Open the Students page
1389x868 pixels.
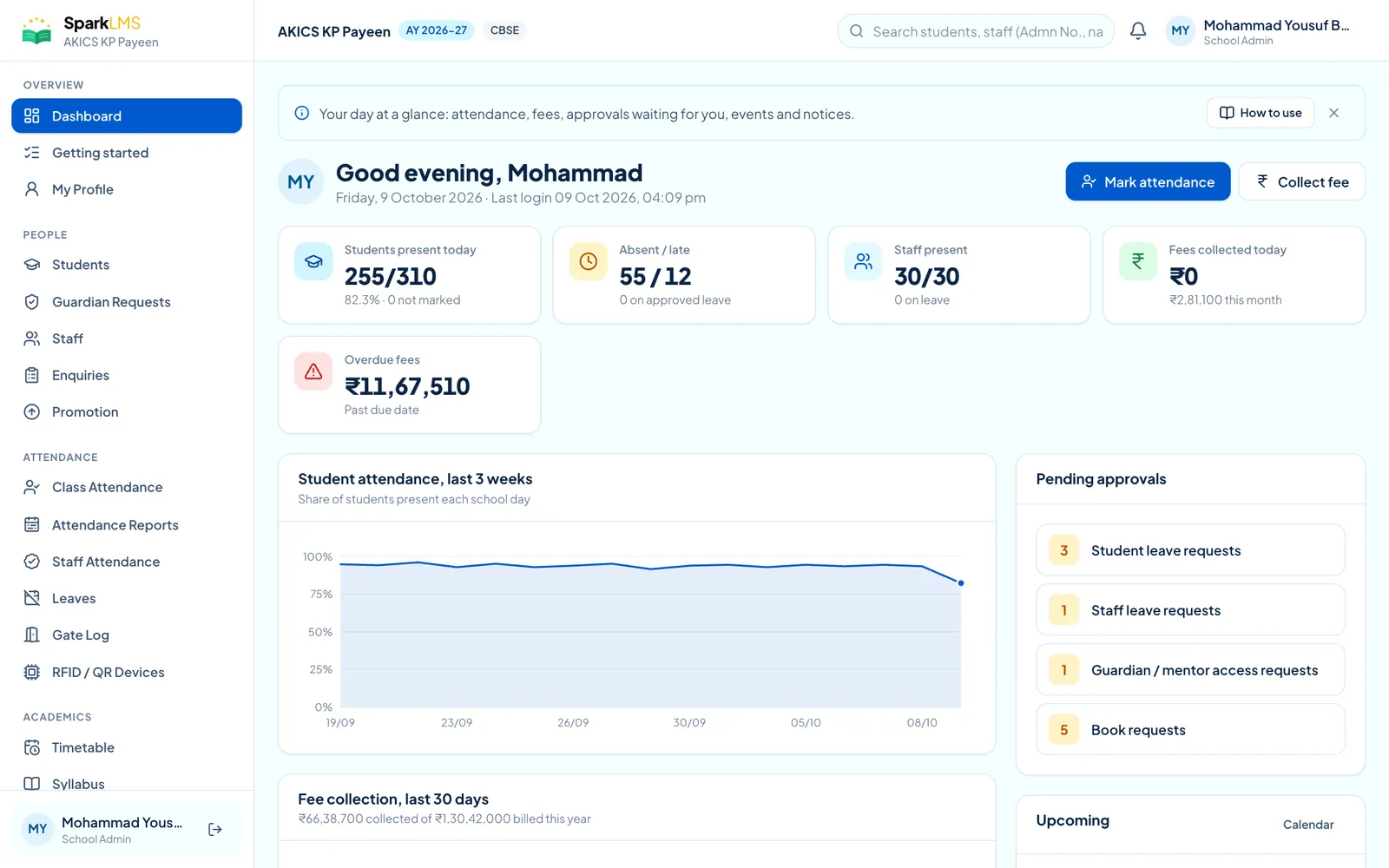127,265
